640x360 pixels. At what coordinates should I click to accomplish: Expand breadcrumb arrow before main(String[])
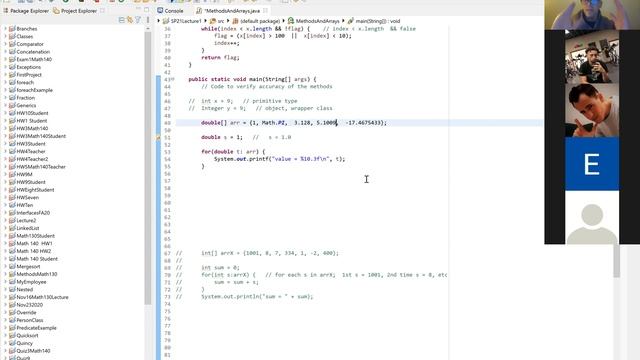tap(343, 21)
